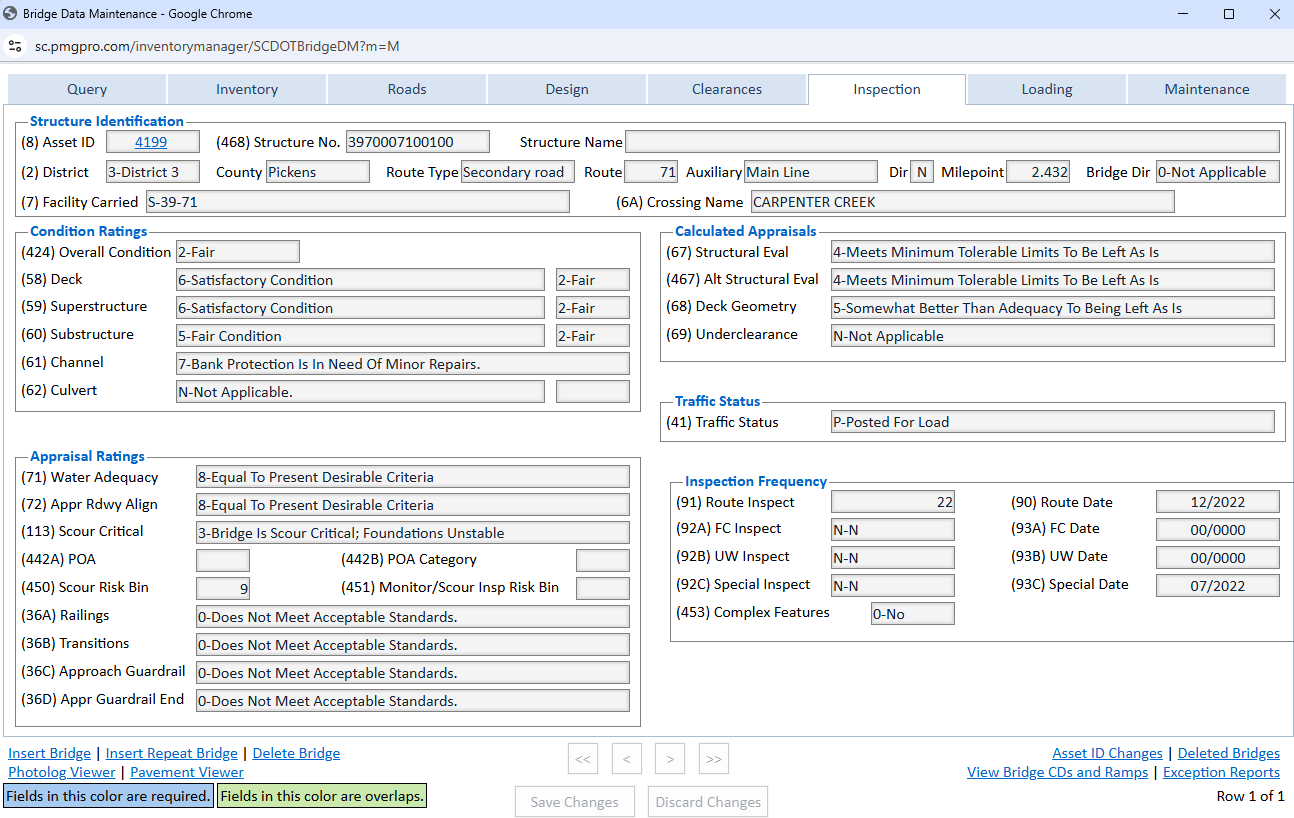Open Auxiliary field showing Main Line
Screen dimensions: 1294x818
(x=811, y=172)
